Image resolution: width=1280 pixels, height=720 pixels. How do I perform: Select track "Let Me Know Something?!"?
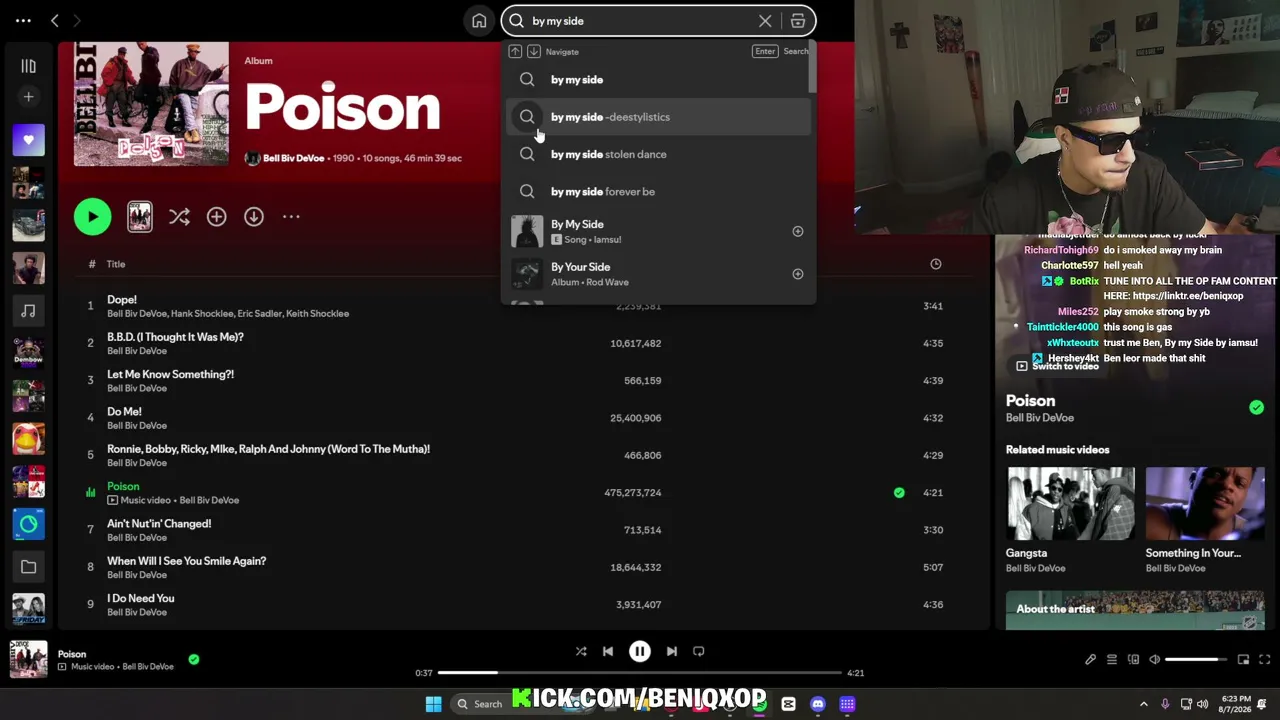coord(170,374)
